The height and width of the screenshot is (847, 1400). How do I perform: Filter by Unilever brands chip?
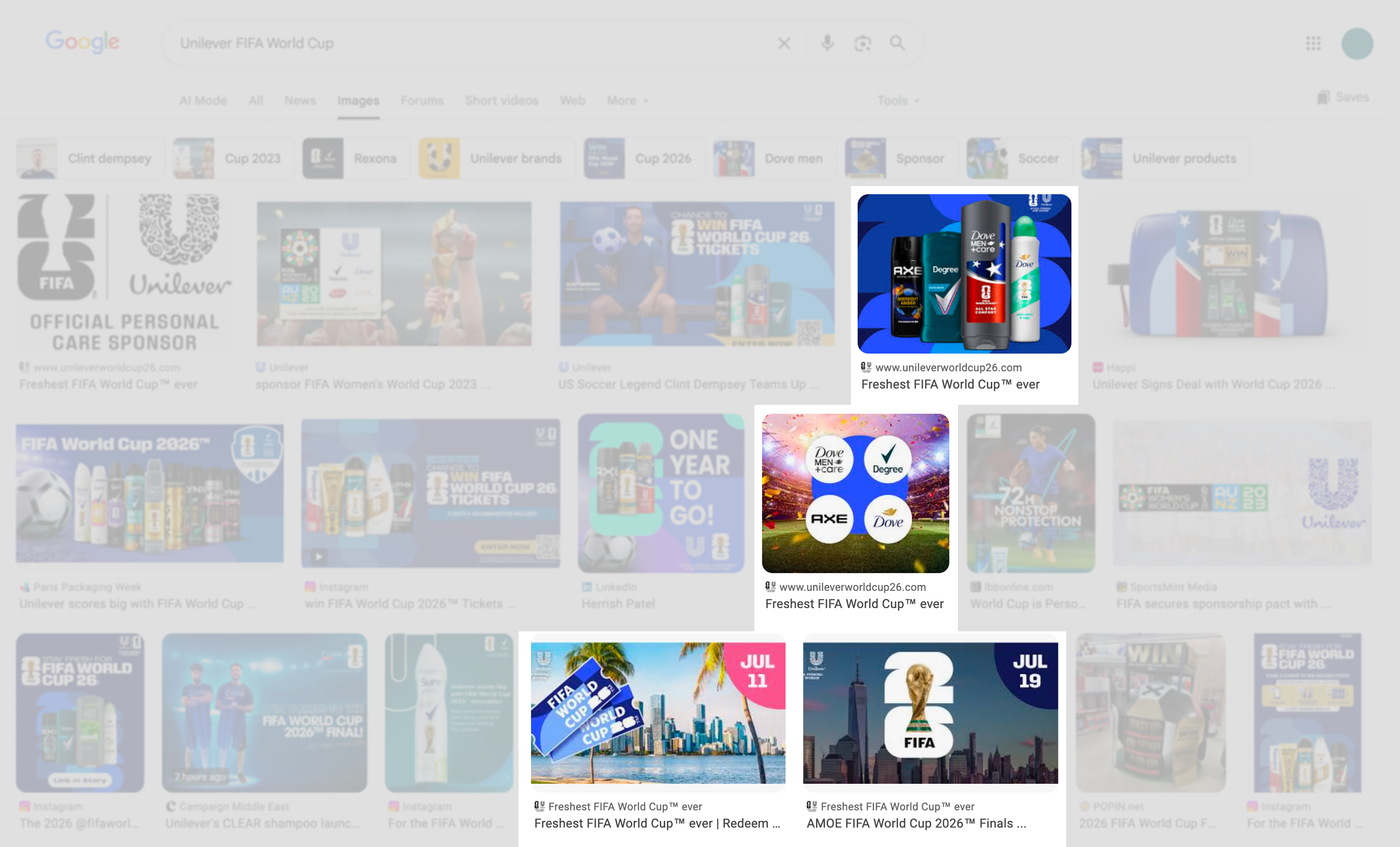(497, 159)
